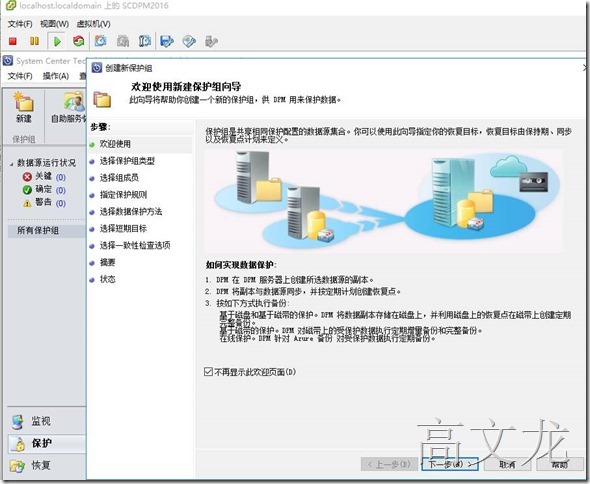
Task: Click the floppy disk device icon
Action: 167,41
